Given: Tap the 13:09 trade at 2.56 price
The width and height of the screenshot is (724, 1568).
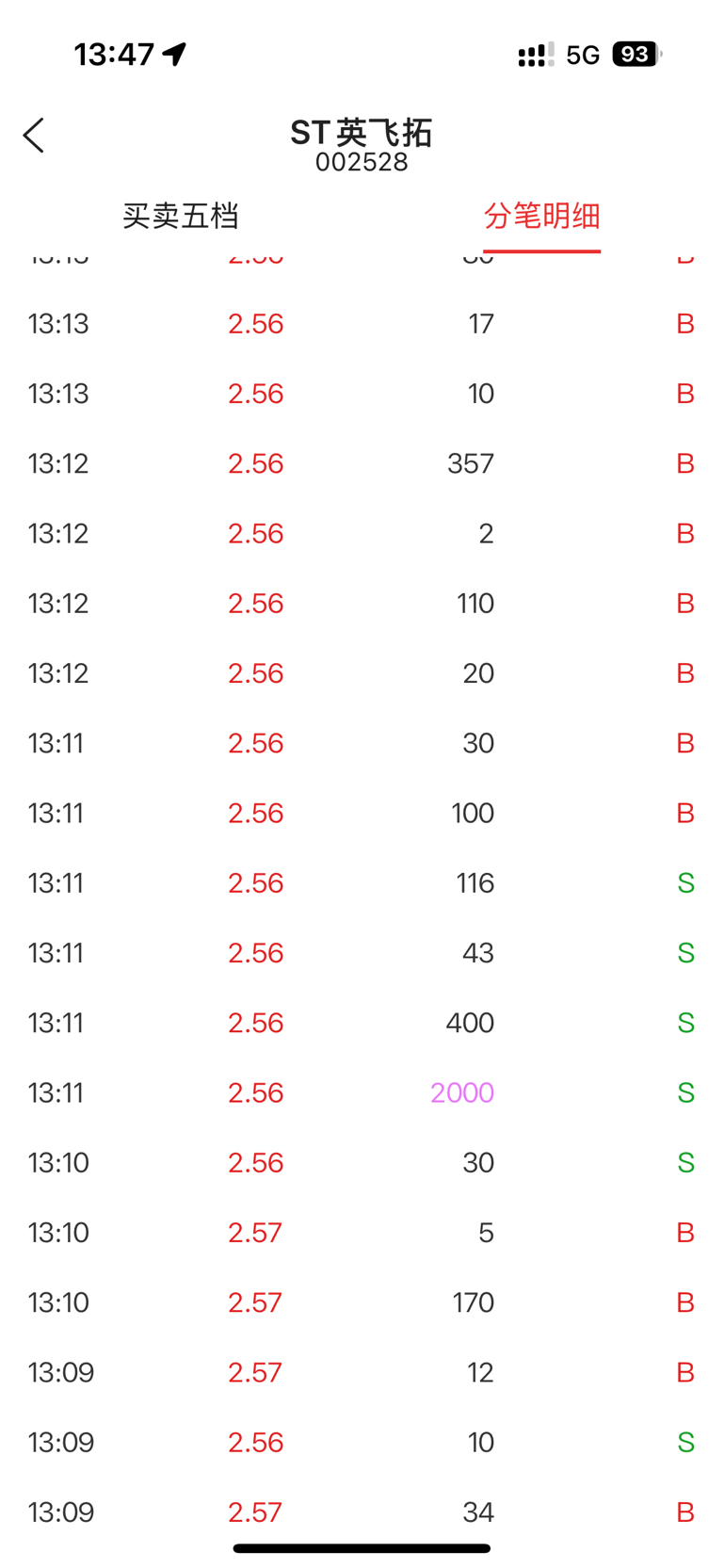Looking at the screenshot, I should (362, 1442).
